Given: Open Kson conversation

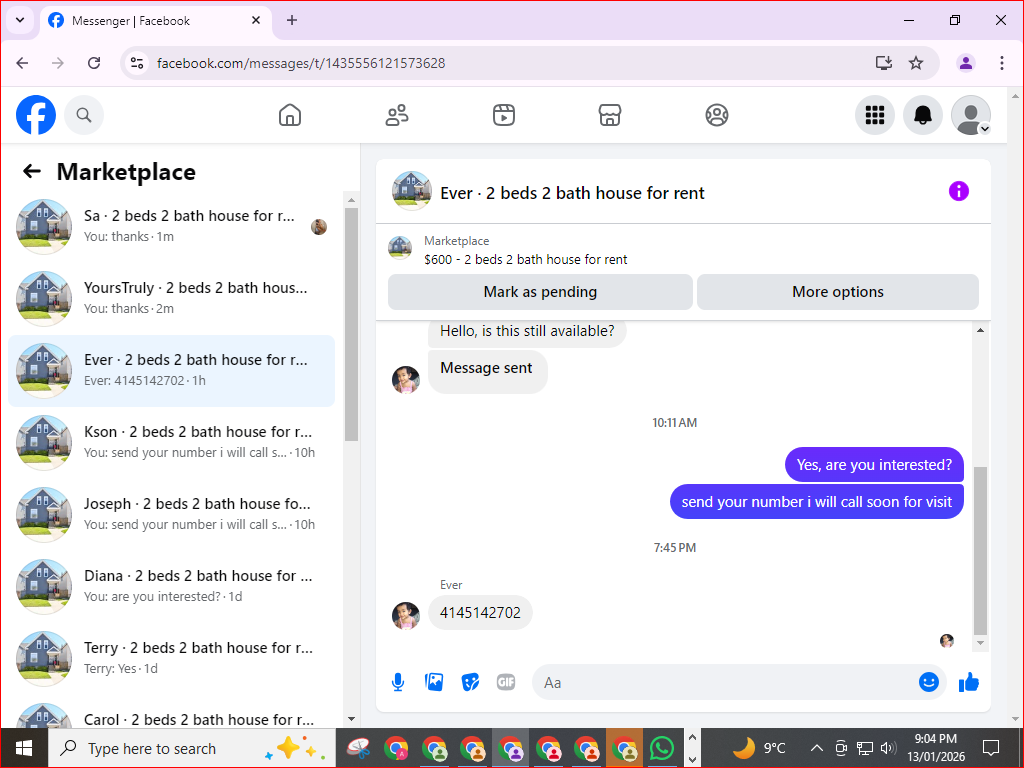Looking at the screenshot, I should [x=172, y=442].
